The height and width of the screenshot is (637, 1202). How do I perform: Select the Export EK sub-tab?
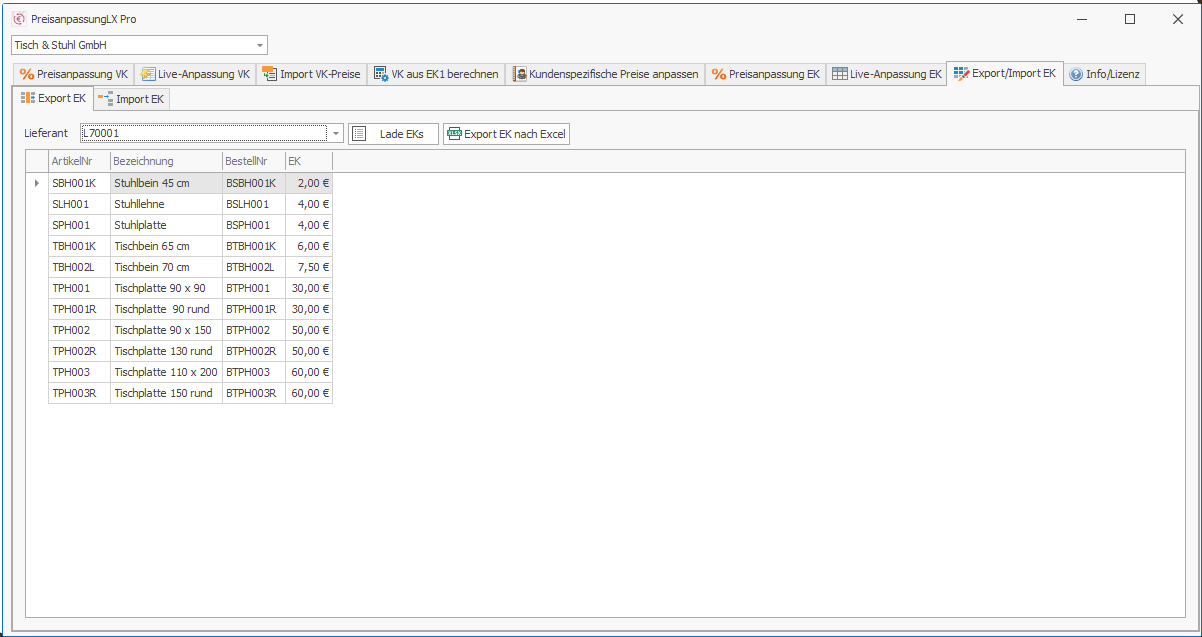(53, 98)
